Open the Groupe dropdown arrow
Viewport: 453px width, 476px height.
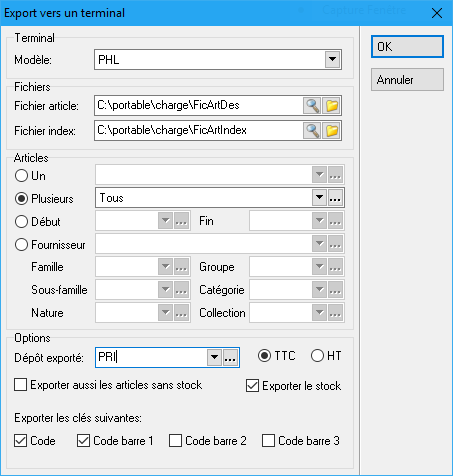click(319, 267)
